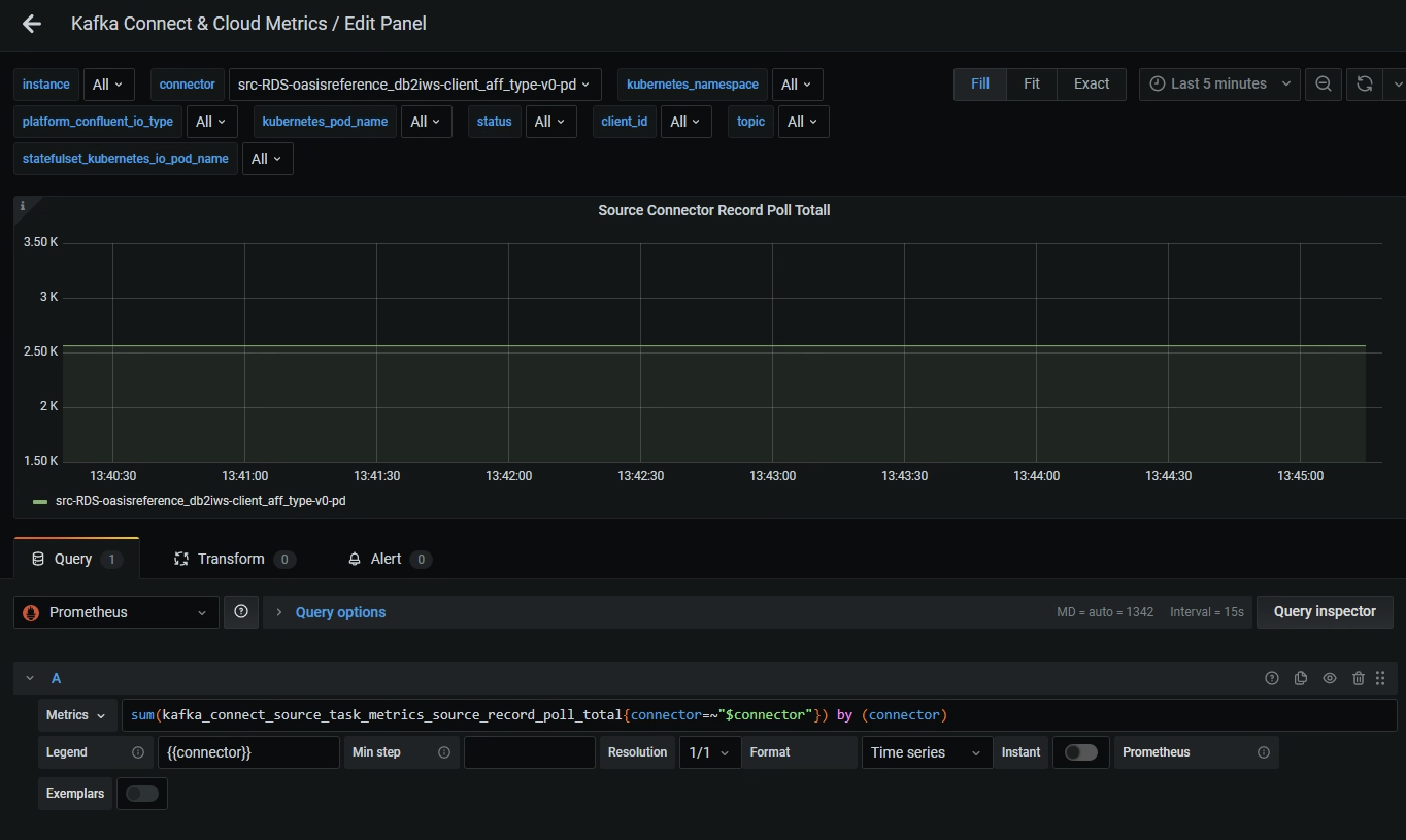Delete query A with the trash icon

[x=1358, y=678]
